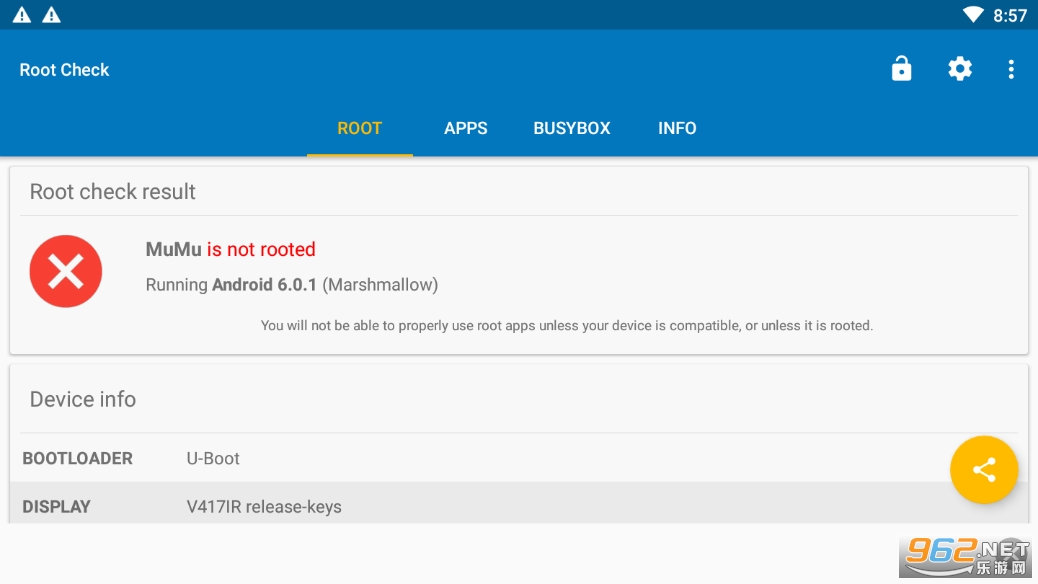Screen dimensions: 1038x584
Task: Tap the Root check result heading
Action: (x=113, y=192)
